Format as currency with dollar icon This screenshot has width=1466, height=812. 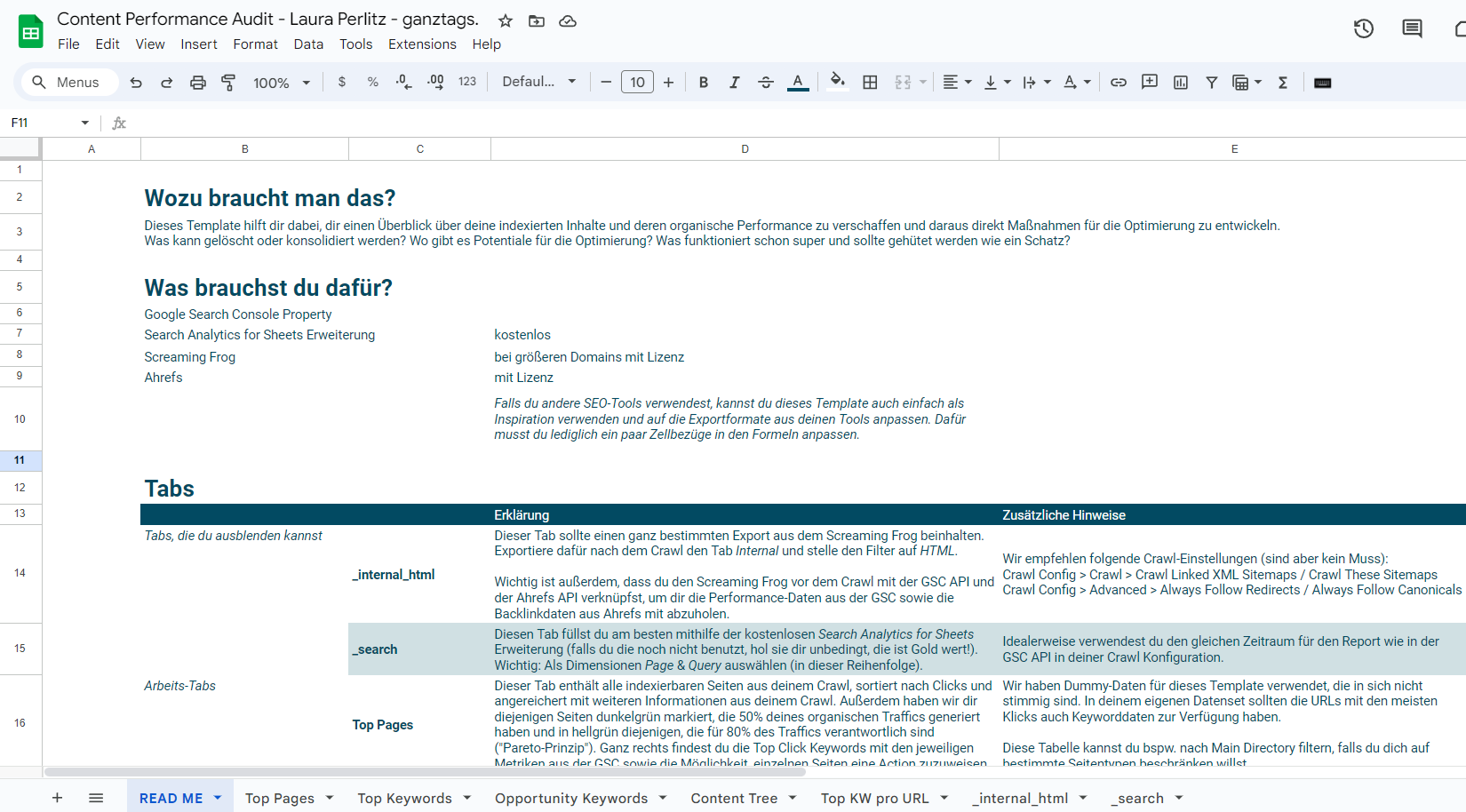click(x=342, y=82)
